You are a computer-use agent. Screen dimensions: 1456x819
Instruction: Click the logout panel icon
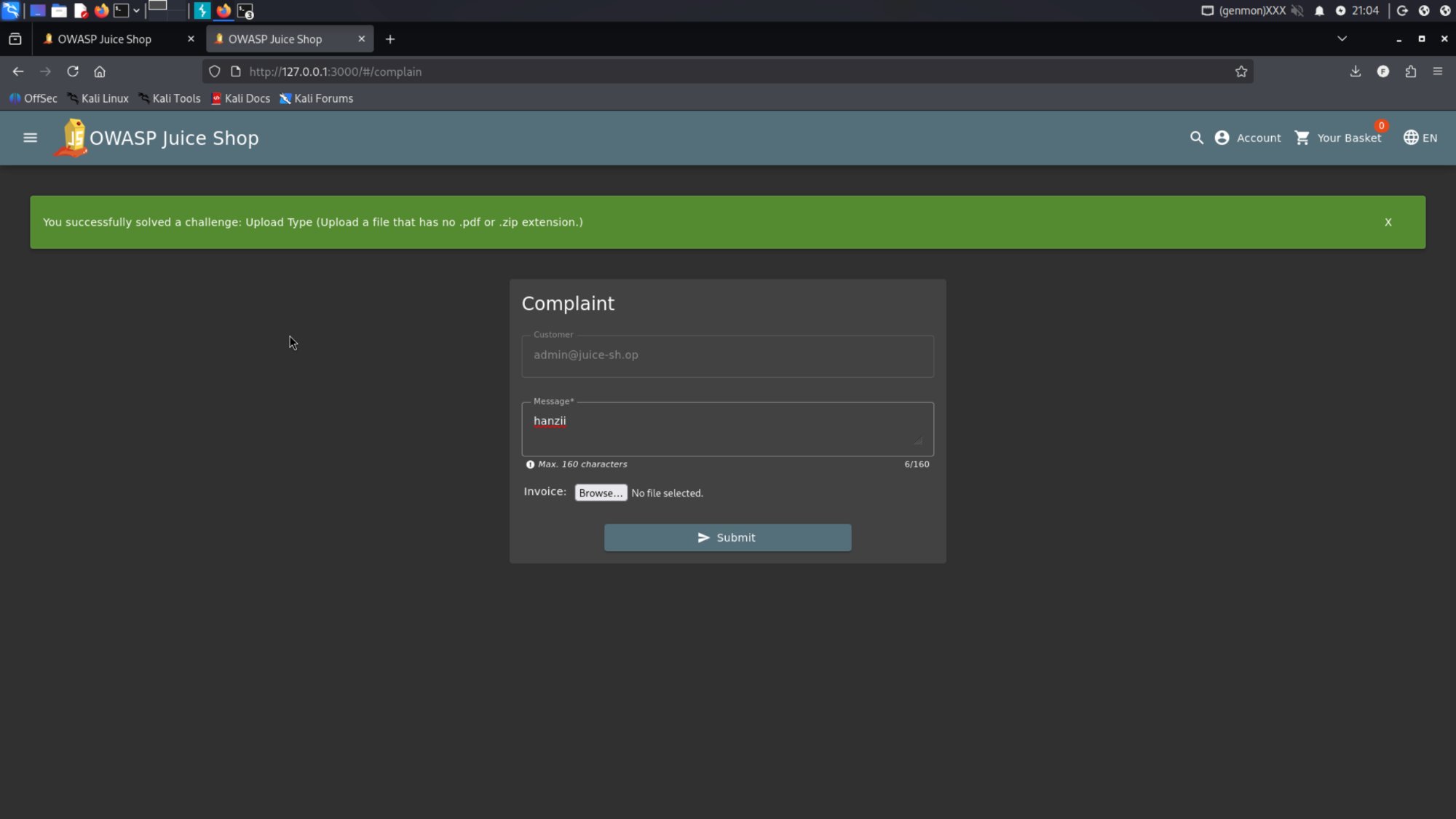coord(1402,10)
